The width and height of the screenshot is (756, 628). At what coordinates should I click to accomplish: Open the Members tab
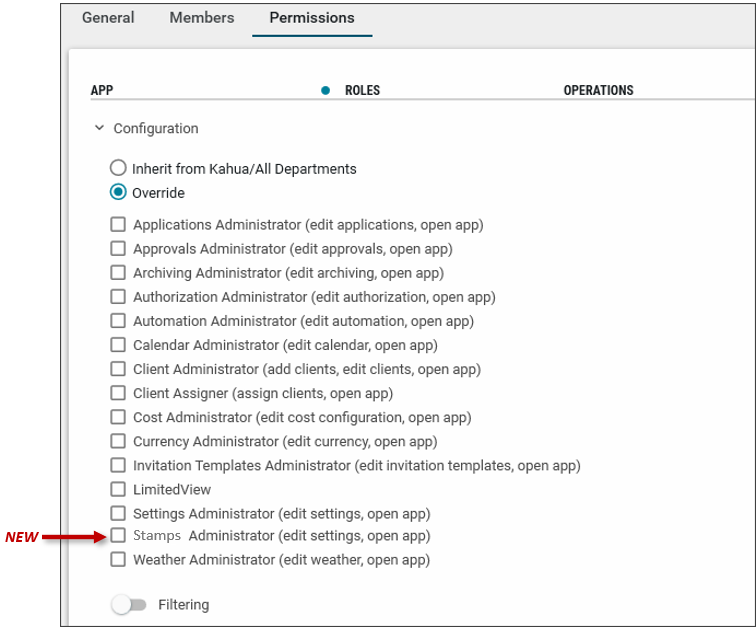click(201, 18)
